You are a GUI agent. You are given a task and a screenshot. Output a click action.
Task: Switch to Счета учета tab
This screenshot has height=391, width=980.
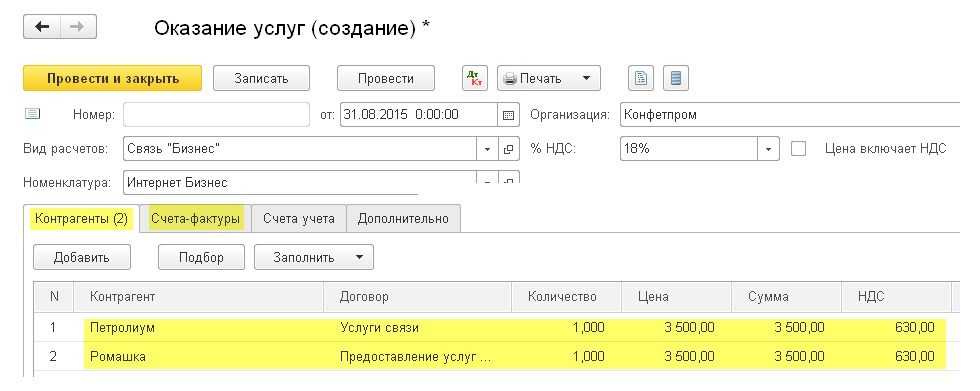tap(299, 219)
